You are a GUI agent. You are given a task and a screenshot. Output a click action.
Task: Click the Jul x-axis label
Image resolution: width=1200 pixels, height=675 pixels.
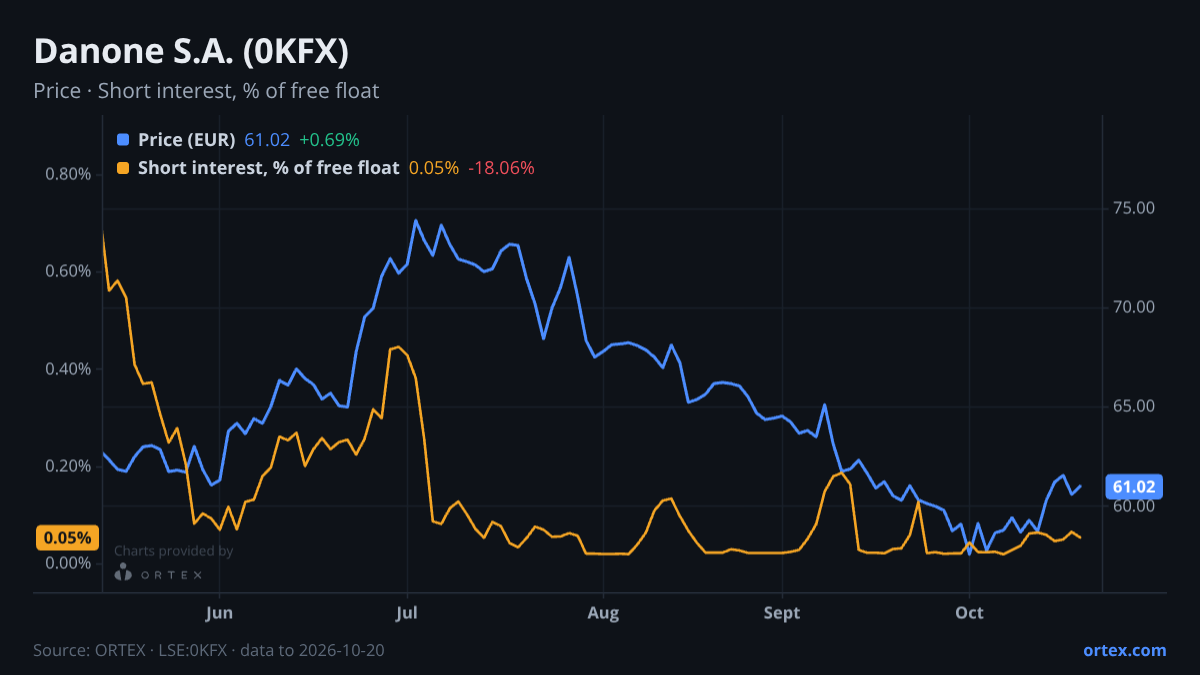tap(406, 612)
